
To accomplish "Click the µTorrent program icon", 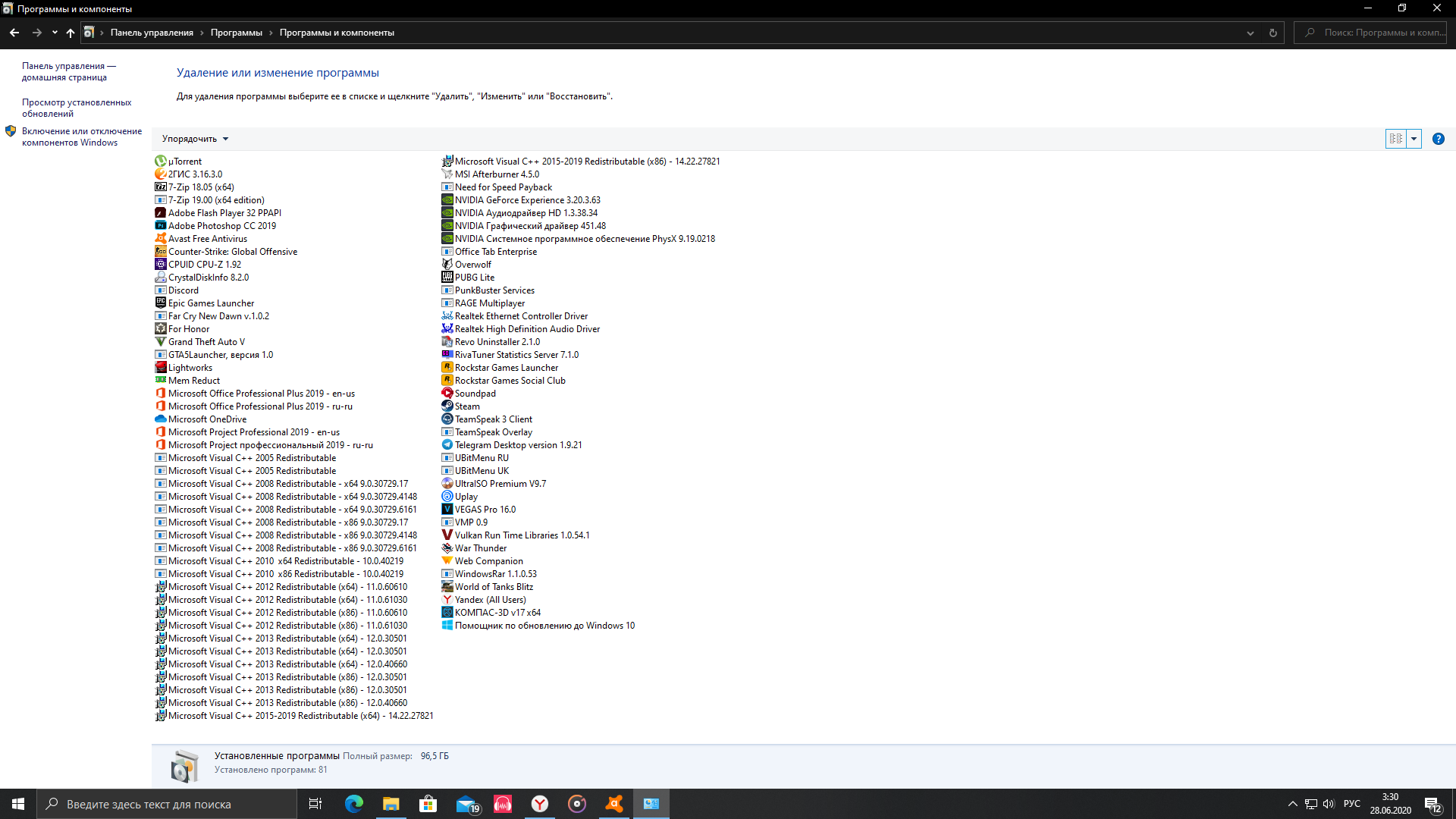I will click(x=160, y=162).
